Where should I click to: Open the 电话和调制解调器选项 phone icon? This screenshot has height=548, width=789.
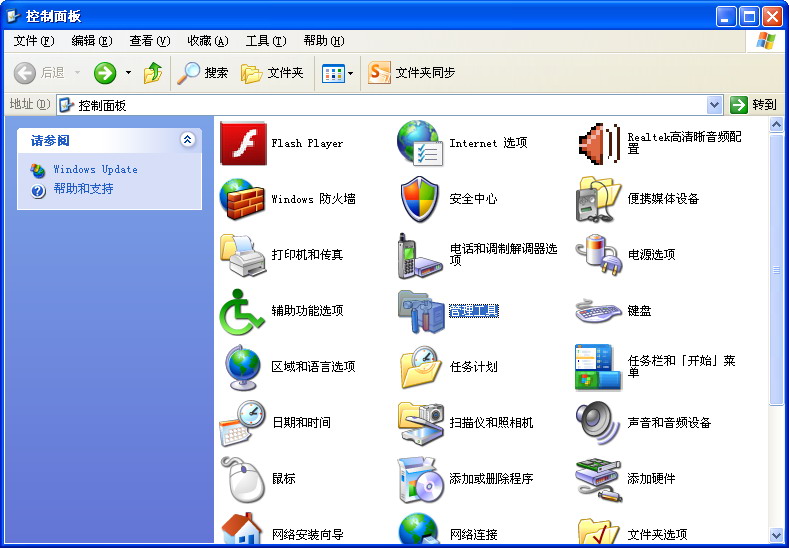420,256
